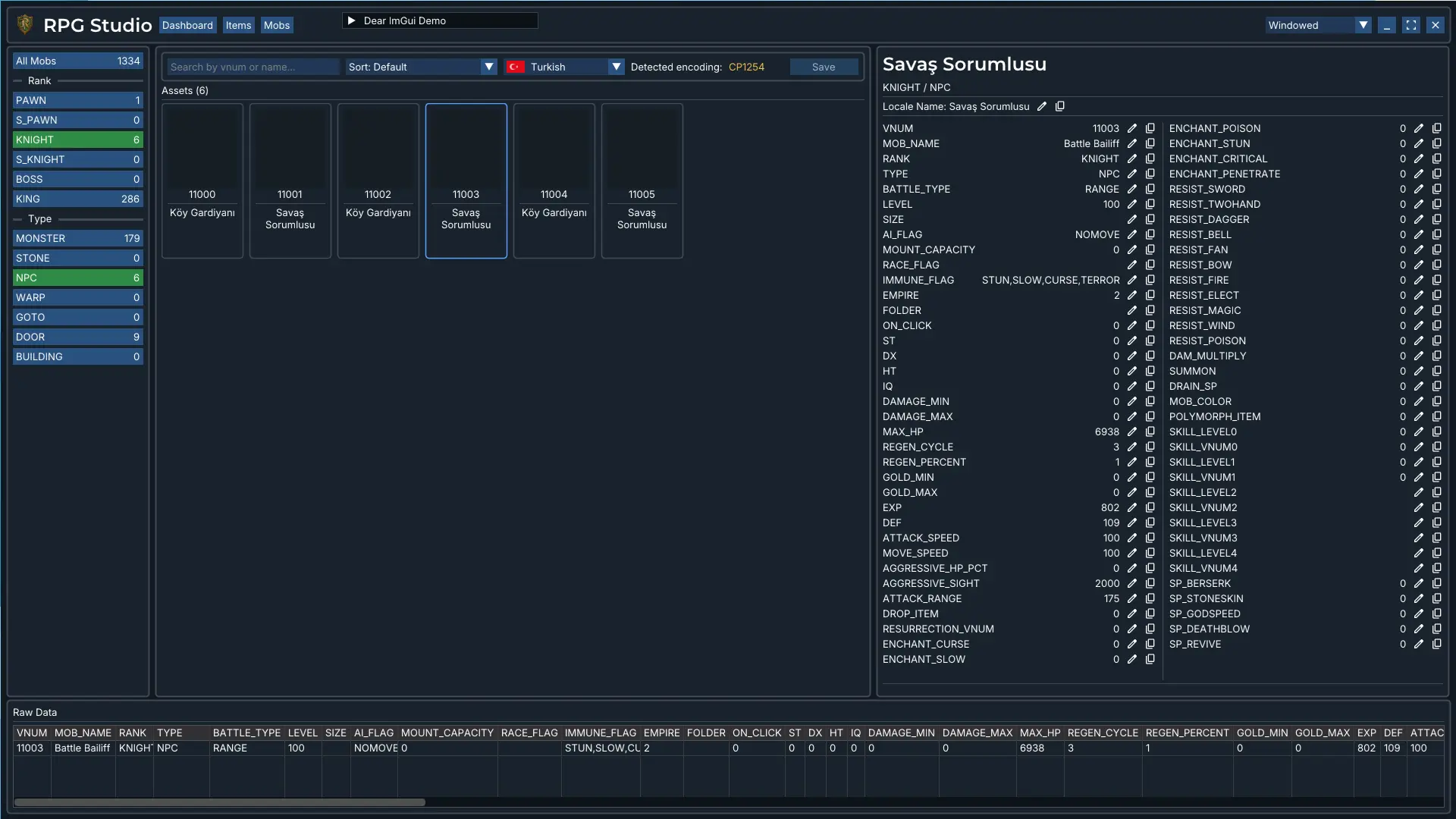This screenshot has width=1456, height=819.
Task: Edit the MAX_HP value
Action: [x=1132, y=431]
